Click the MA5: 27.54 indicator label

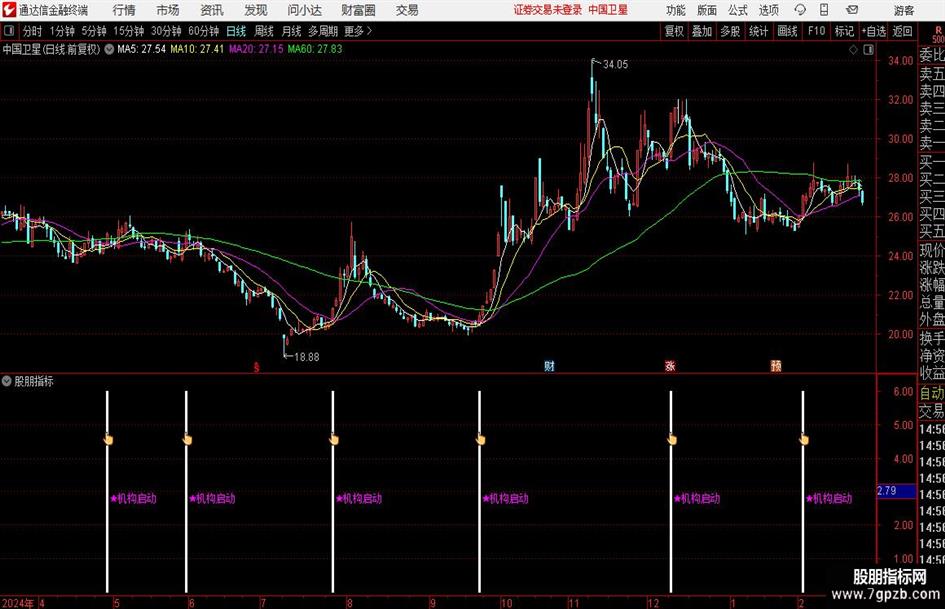(141, 49)
